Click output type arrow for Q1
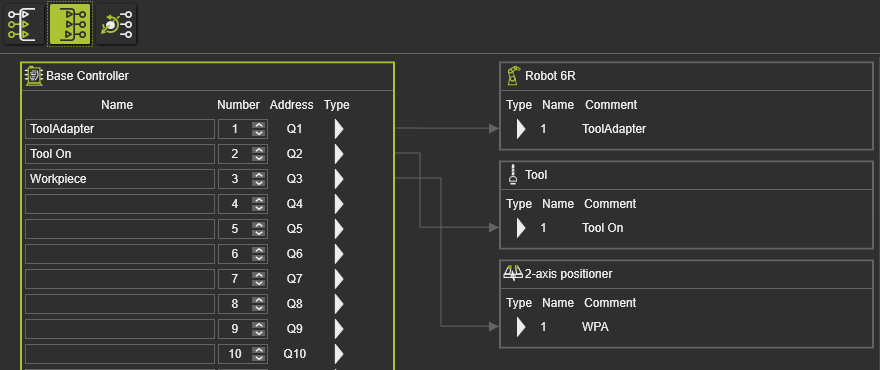 click(338, 129)
